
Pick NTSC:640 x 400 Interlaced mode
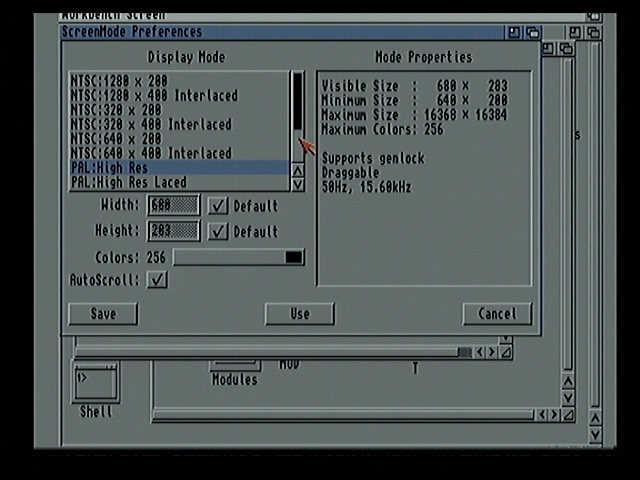[x=180, y=153]
